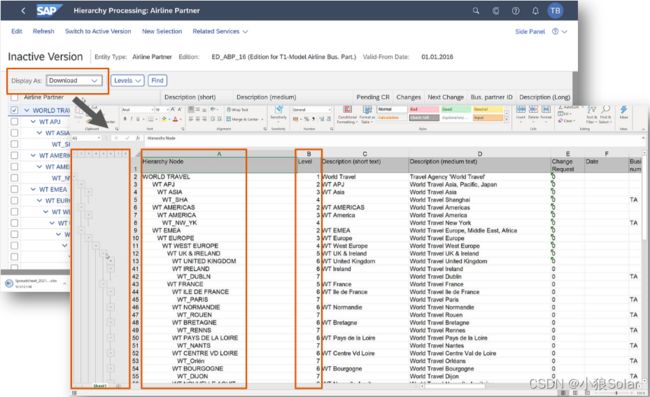Open the Display As Download dropdown
Screen dimensions: 650x397
[74, 80]
